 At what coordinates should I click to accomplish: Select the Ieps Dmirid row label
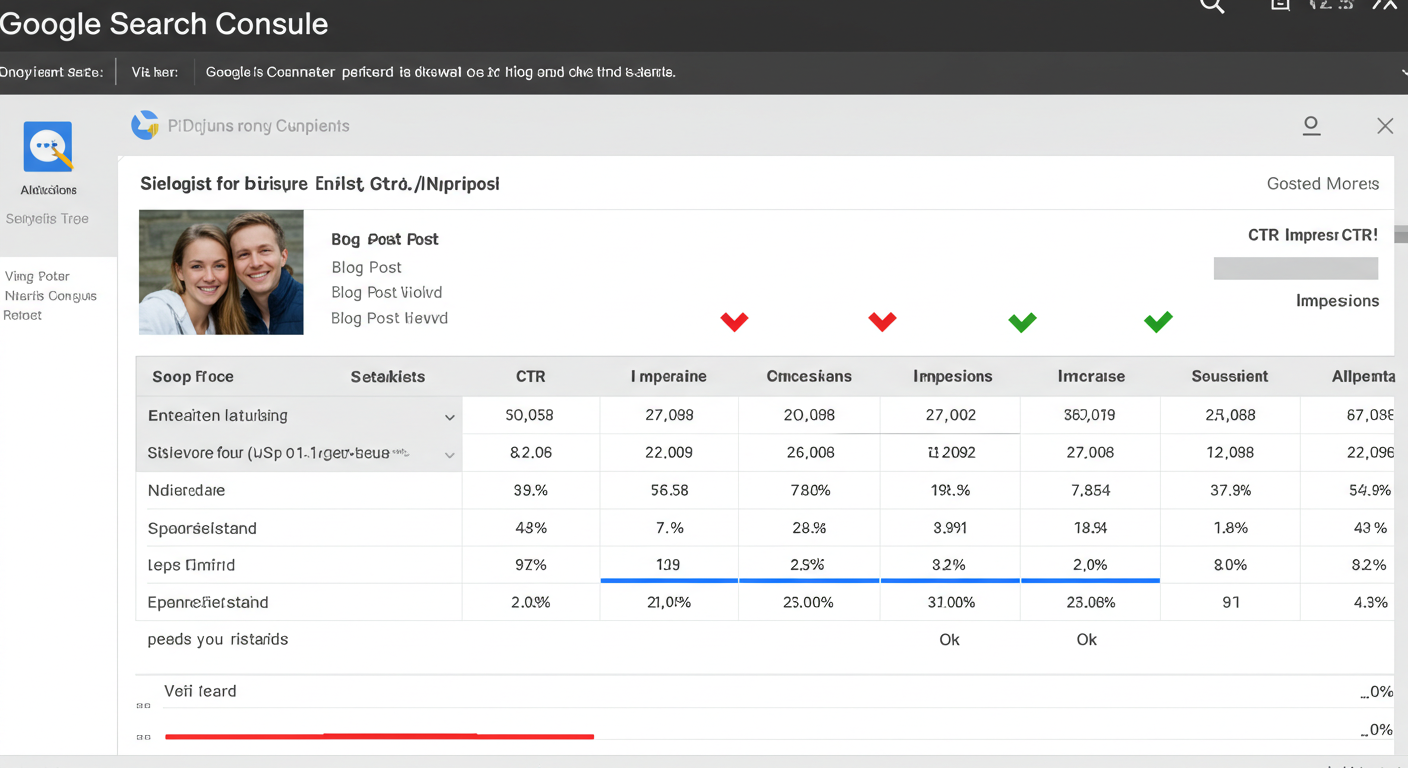coord(191,565)
